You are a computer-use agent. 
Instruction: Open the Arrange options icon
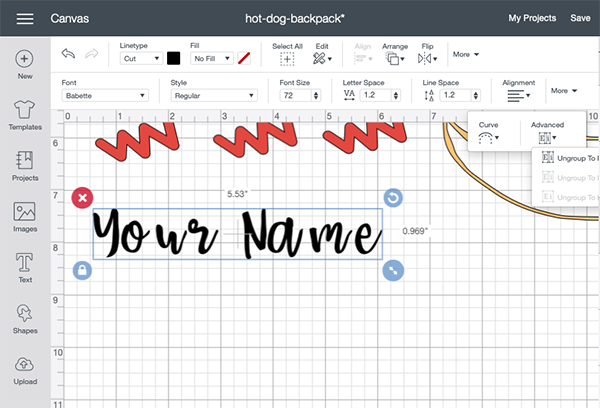(x=395, y=59)
